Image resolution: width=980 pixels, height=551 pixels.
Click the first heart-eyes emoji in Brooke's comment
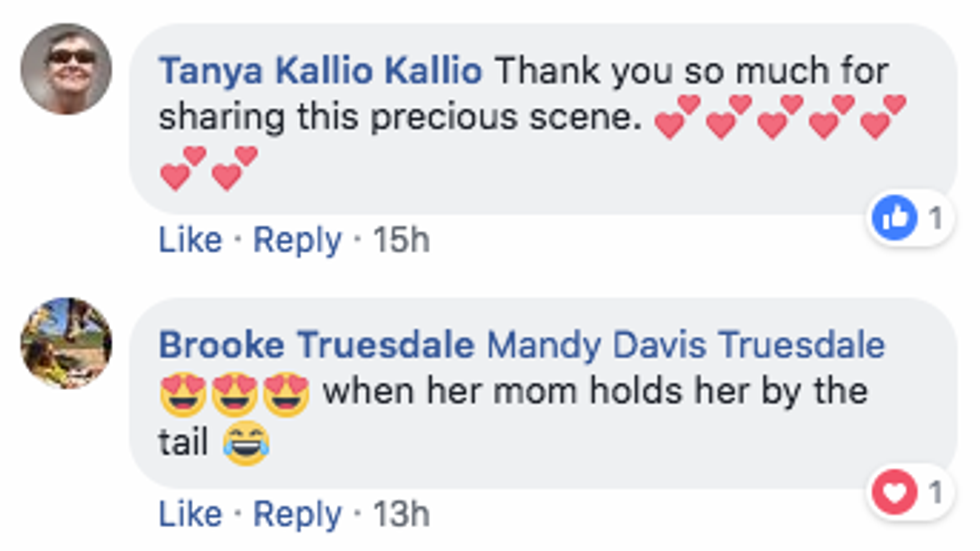point(183,391)
